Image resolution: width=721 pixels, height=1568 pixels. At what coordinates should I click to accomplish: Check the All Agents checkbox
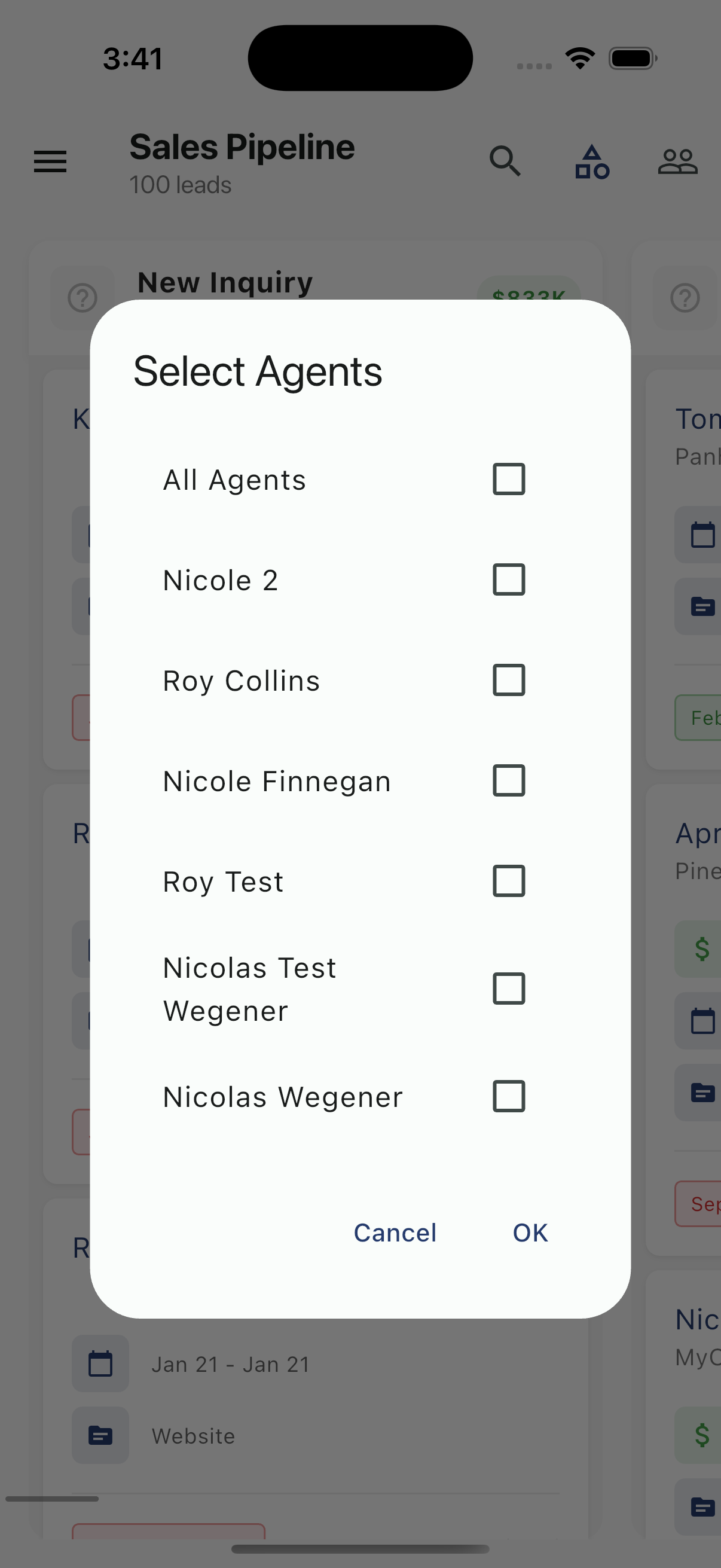click(509, 479)
